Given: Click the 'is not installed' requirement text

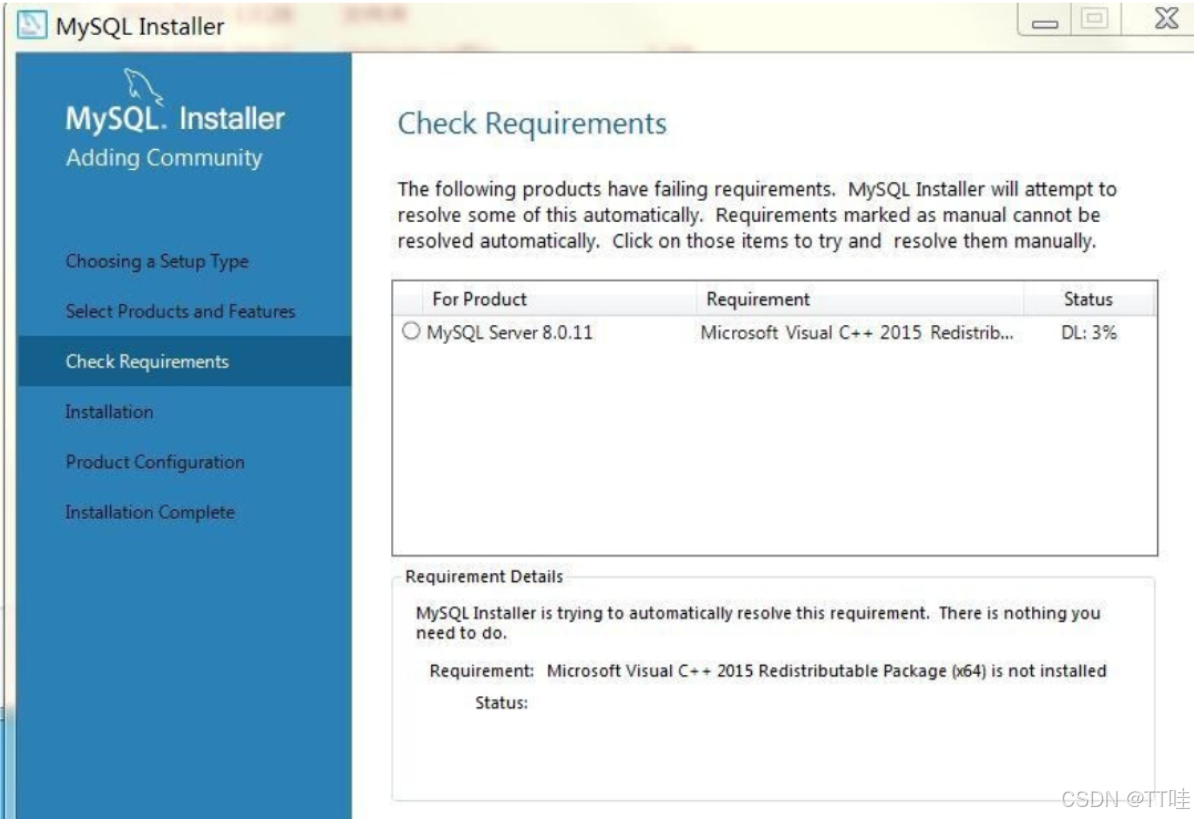Looking at the screenshot, I should 1049,671.
